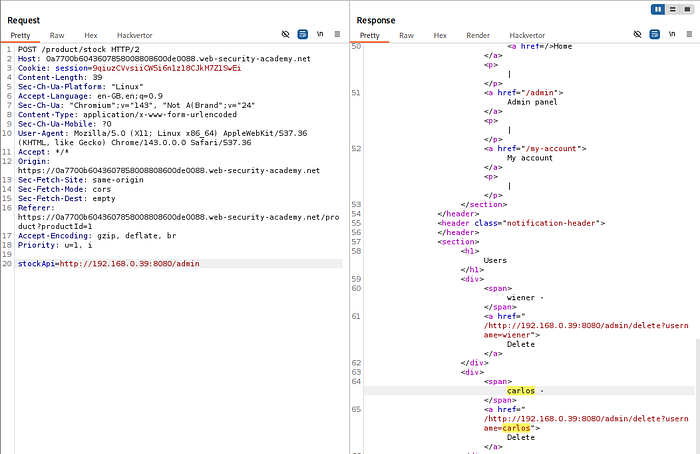
Task: Open the Request panel options menu icon
Action: point(338,34)
